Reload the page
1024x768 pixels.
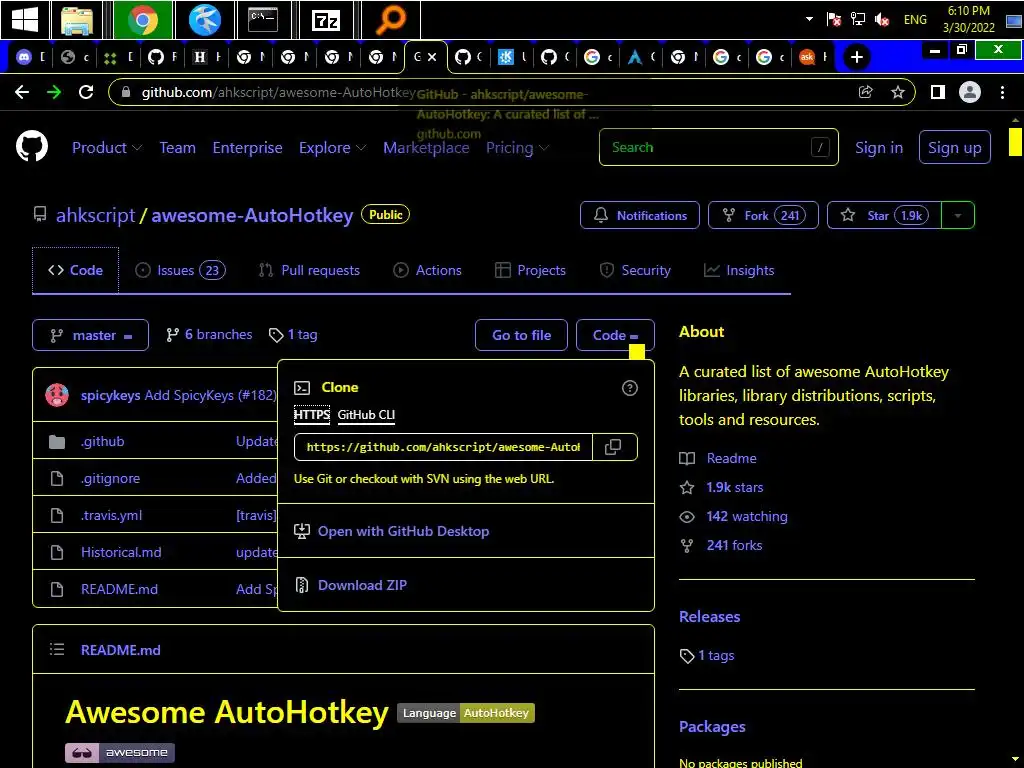[x=86, y=92]
